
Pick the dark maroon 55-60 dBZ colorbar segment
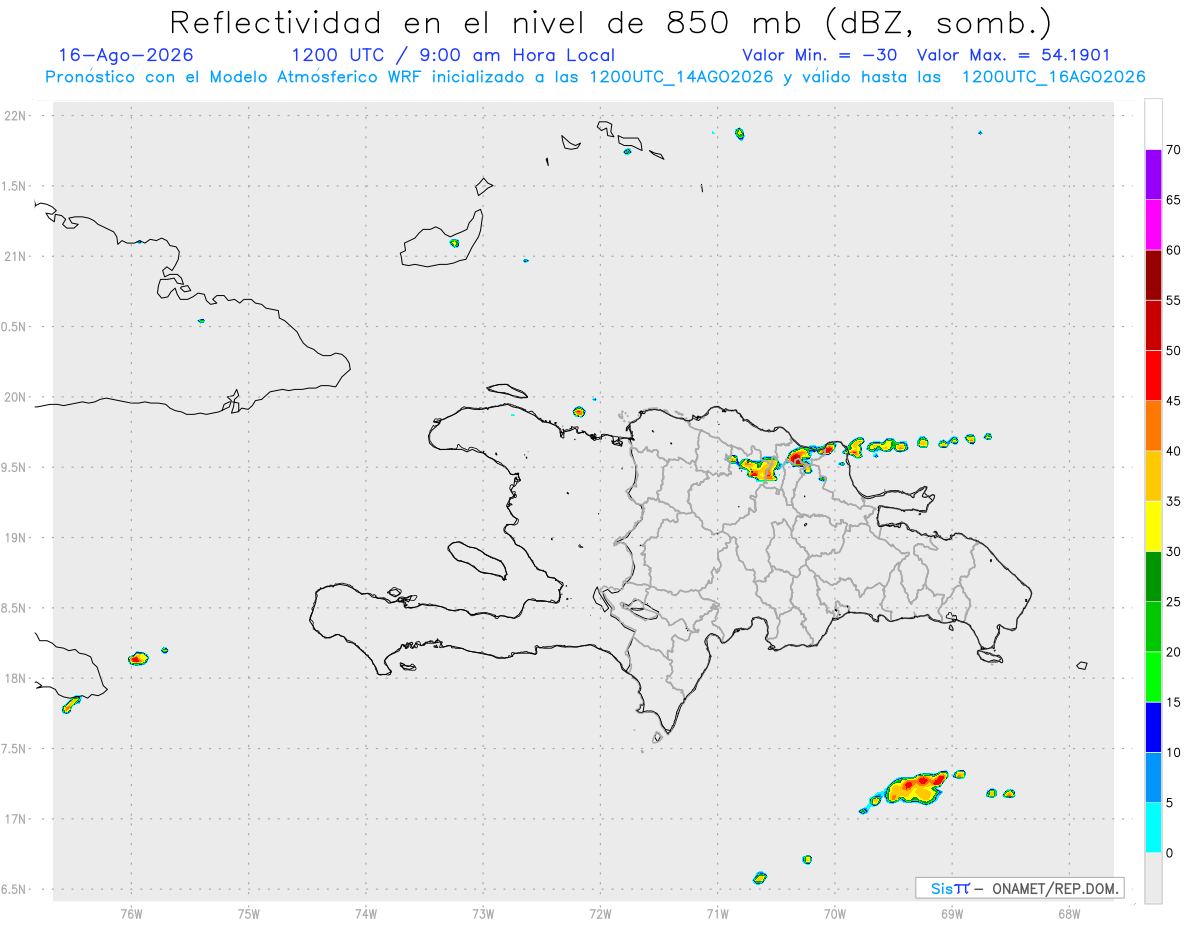tap(1153, 275)
